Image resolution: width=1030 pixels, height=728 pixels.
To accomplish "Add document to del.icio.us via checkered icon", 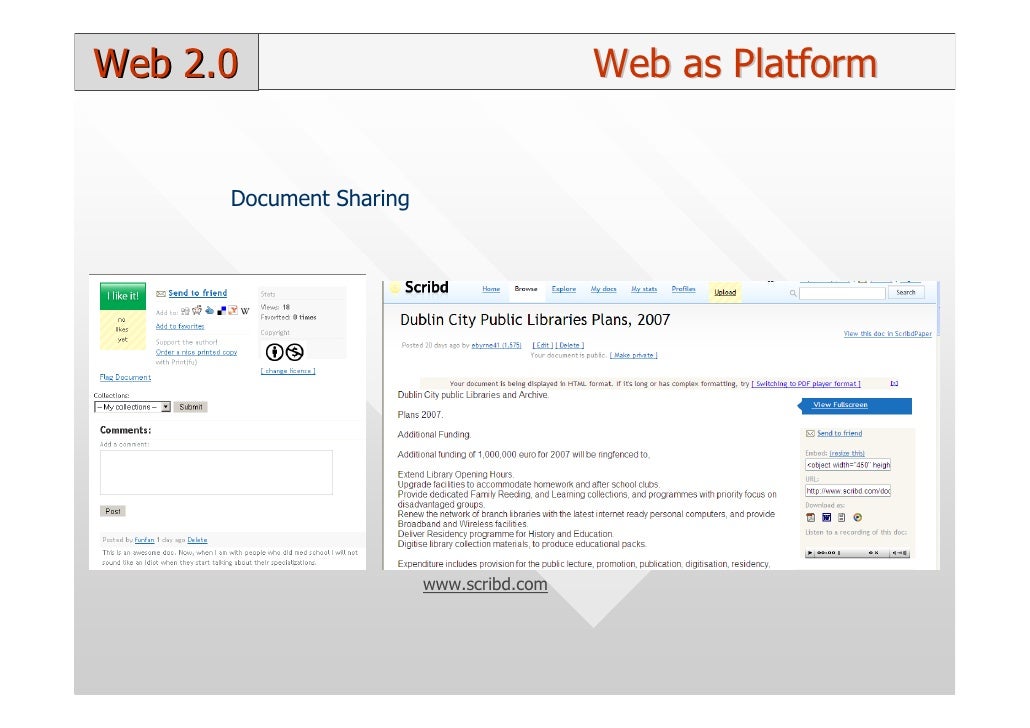I will click(221, 311).
